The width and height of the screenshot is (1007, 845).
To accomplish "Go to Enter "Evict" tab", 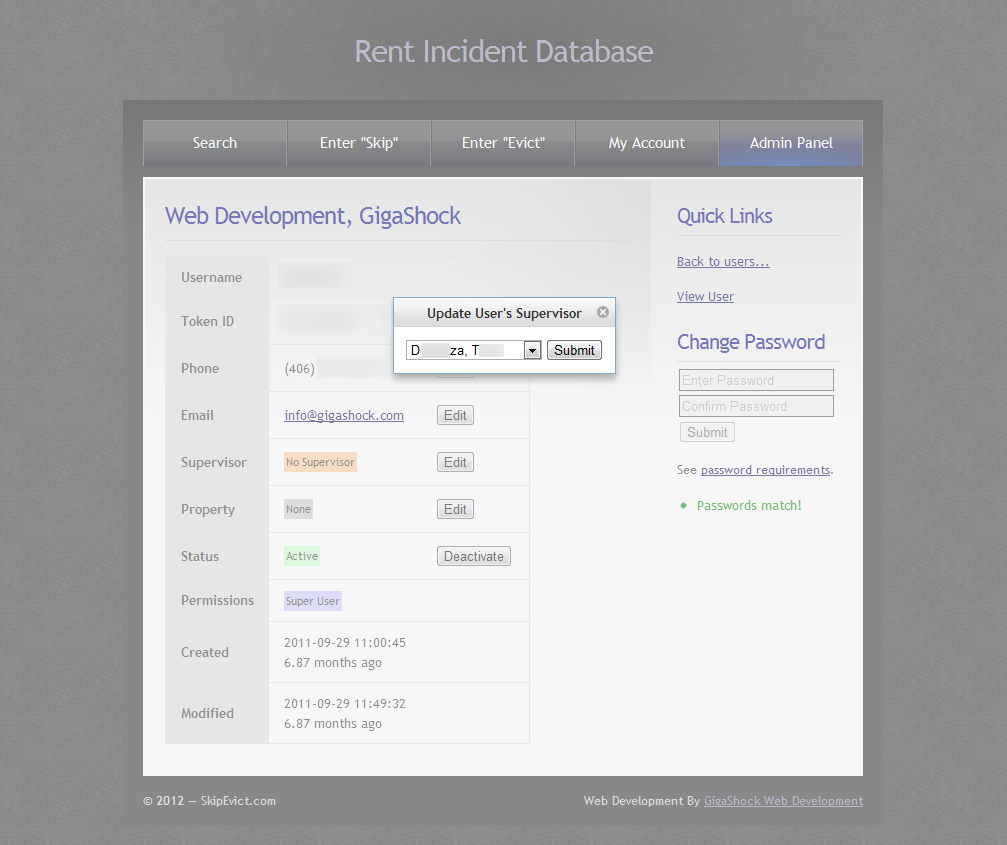I will (503, 143).
